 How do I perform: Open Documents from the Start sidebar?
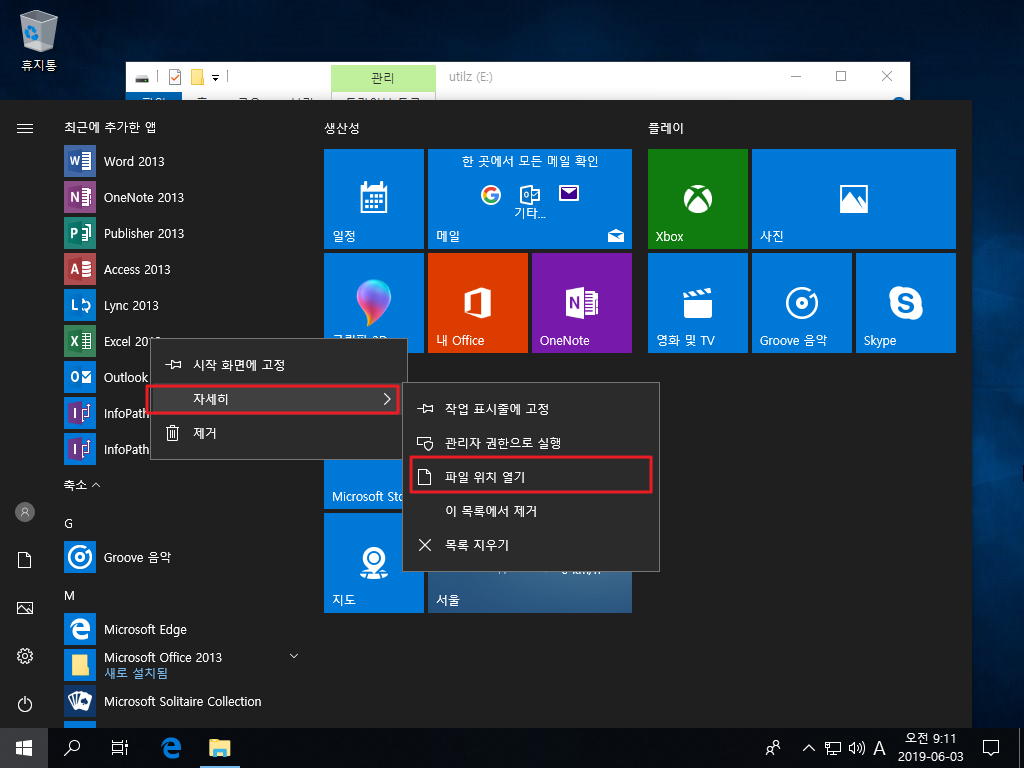[x=25, y=560]
